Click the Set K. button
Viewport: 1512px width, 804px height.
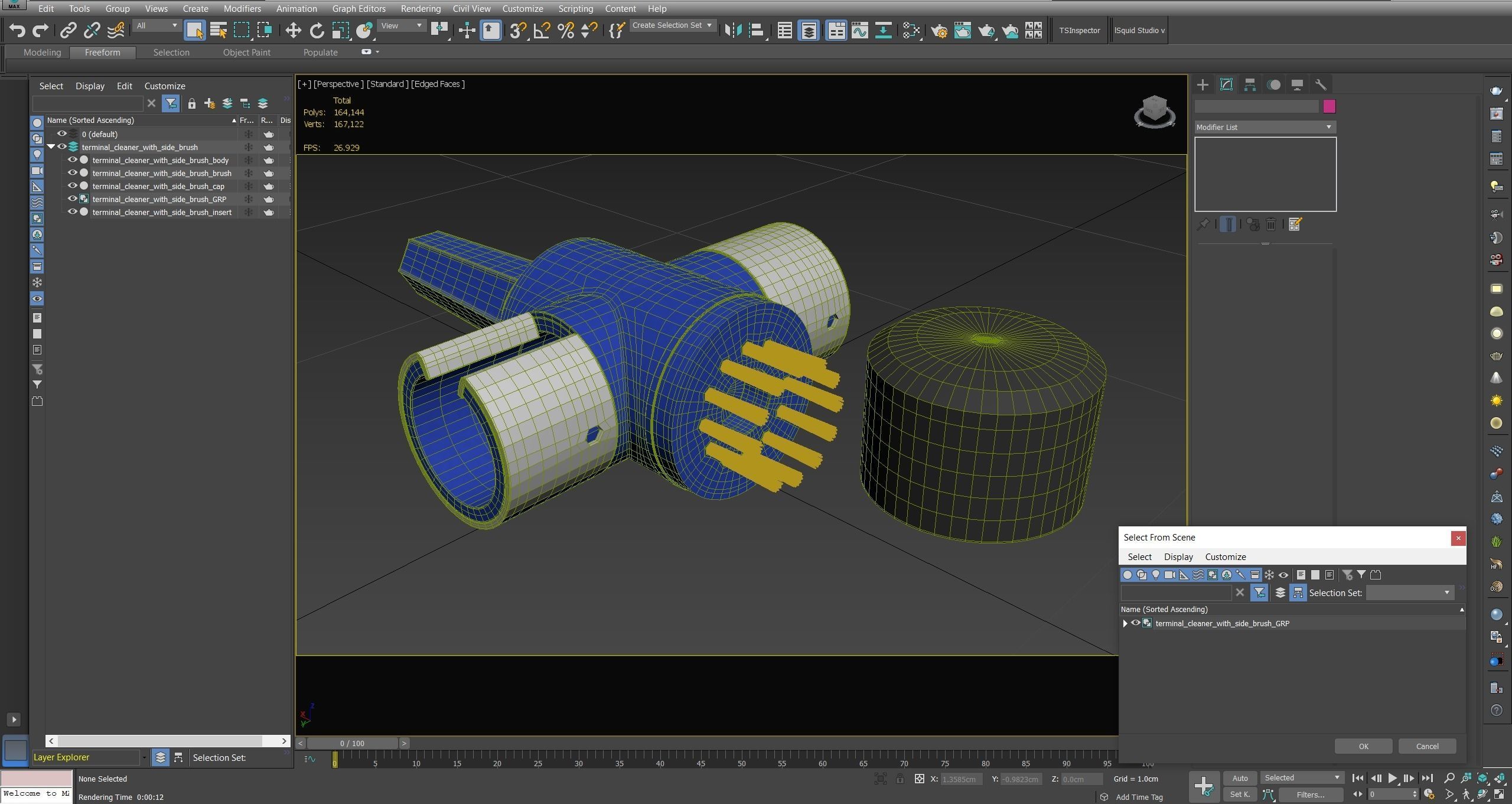tap(1240, 795)
